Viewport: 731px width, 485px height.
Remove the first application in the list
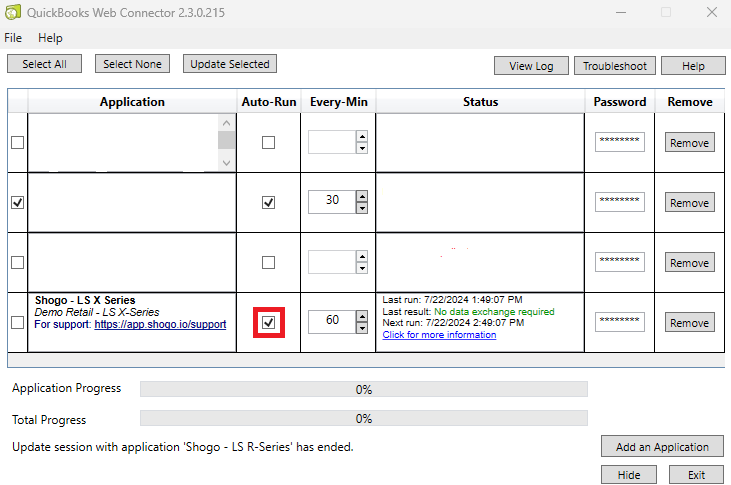click(x=690, y=143)
